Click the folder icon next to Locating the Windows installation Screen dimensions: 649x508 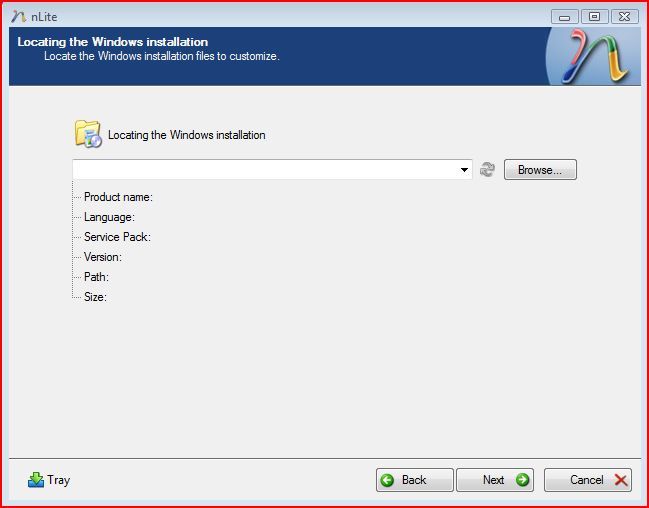coord(88,134)
